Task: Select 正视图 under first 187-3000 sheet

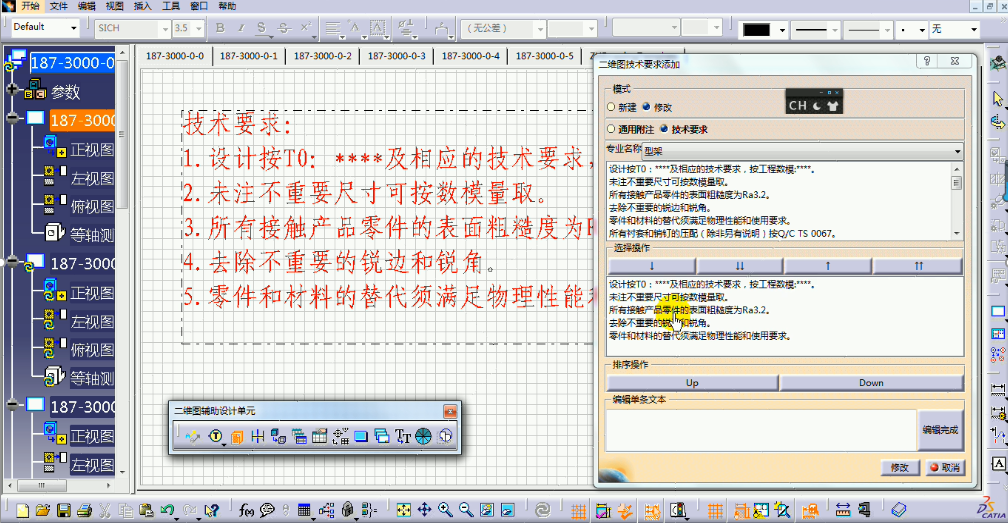Action: pyautogui.click(x=93, y=149)
